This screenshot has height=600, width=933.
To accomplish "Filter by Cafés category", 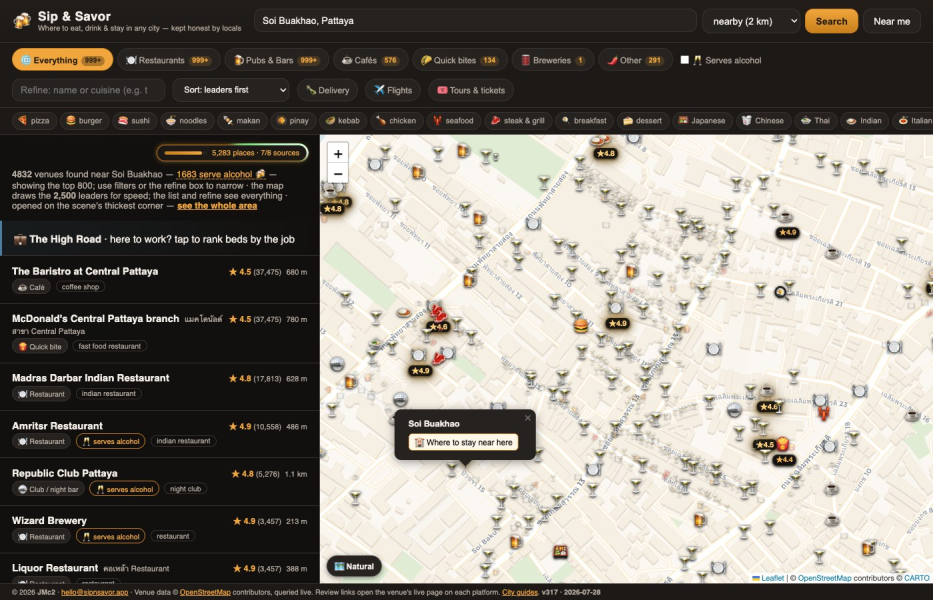I will 371,60.
